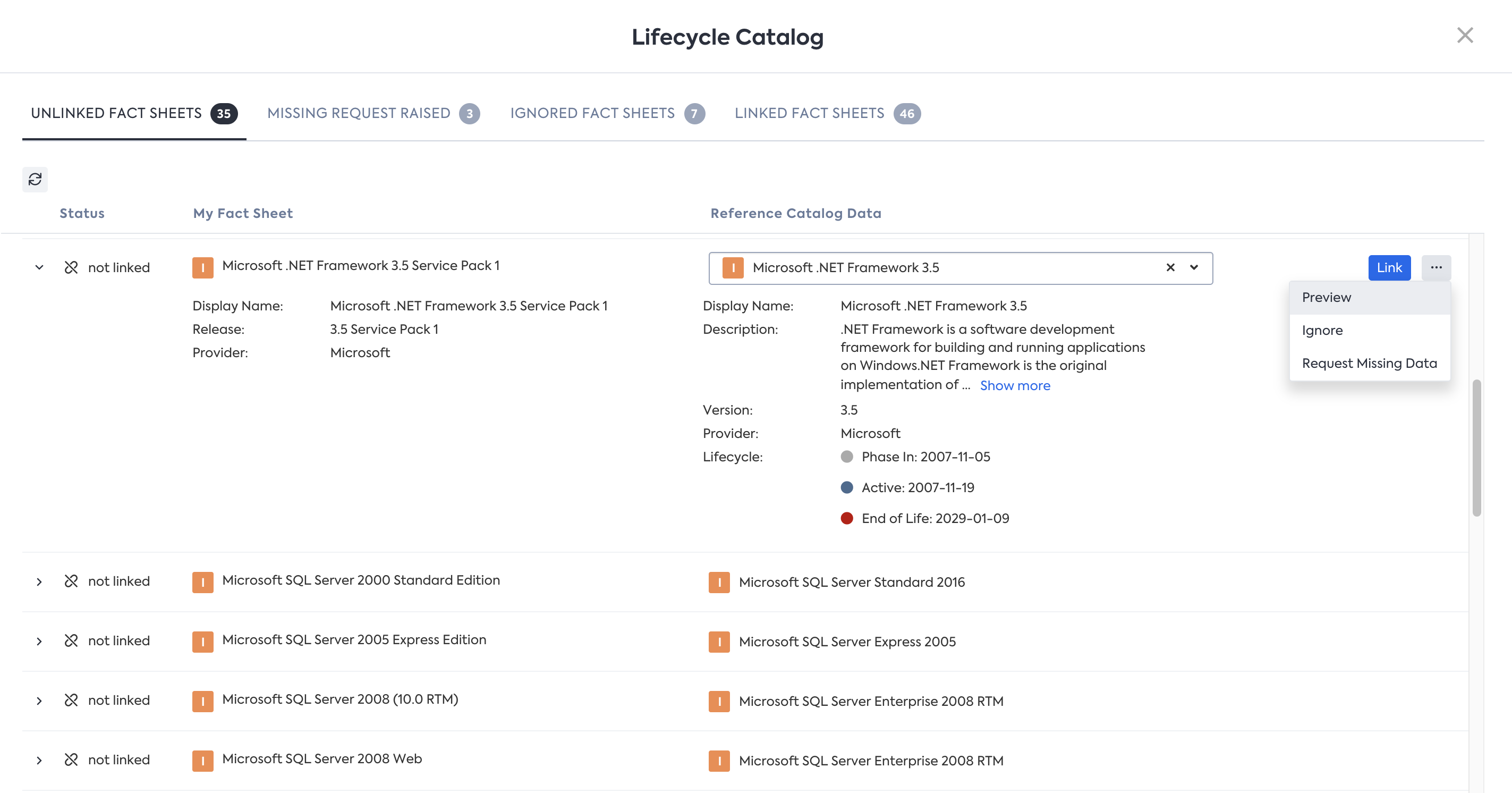
Task: Click the Release value 3.5 Service Pack 1
Action: click(x=384, y=329)
